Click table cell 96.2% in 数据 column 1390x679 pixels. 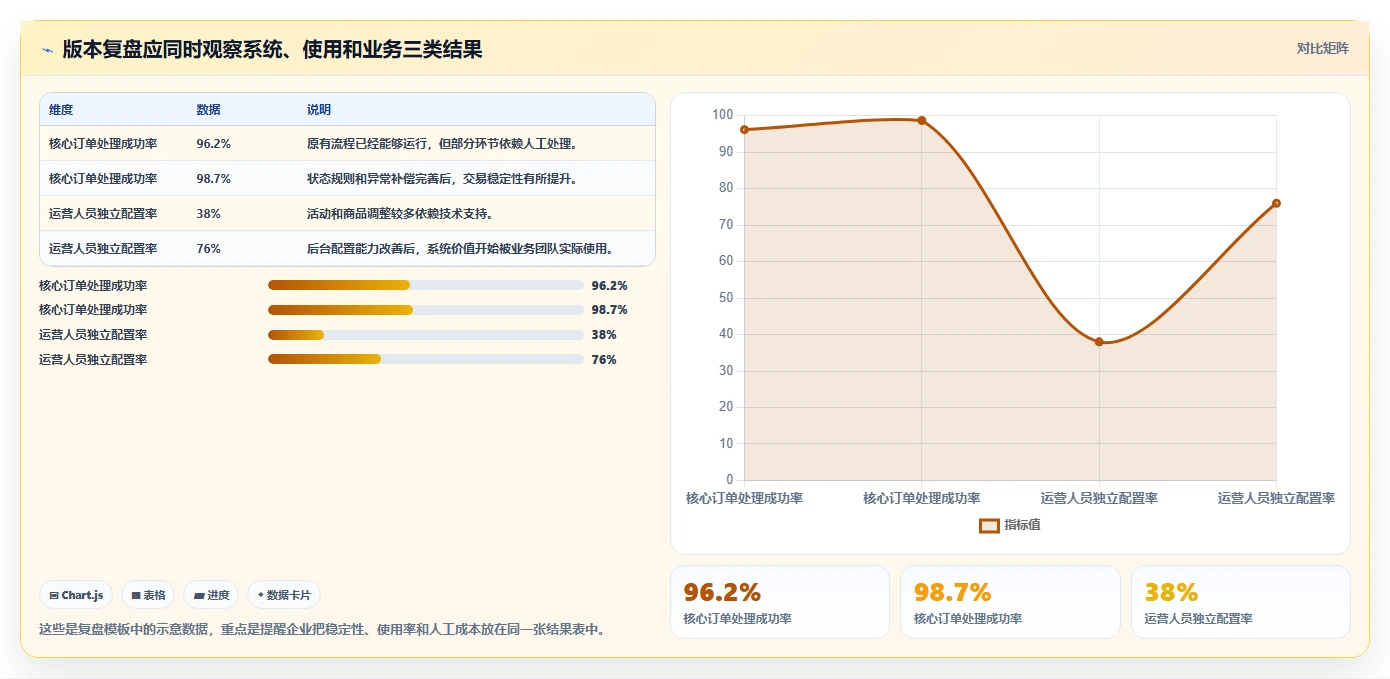(x=214, y=144)
